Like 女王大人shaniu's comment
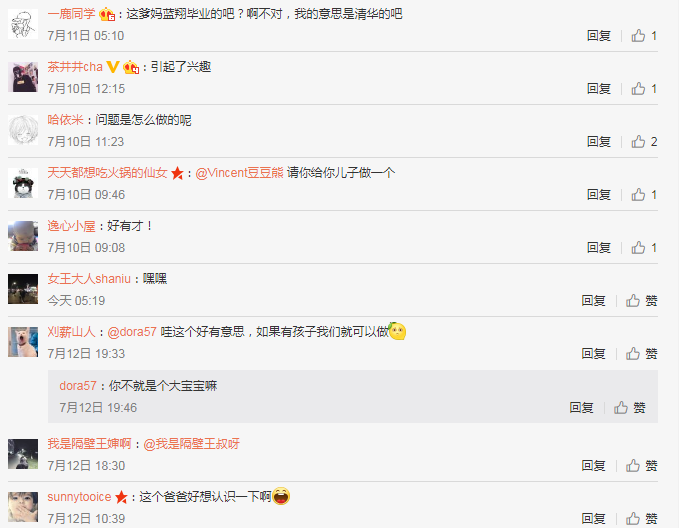 (x=641, y=301)
